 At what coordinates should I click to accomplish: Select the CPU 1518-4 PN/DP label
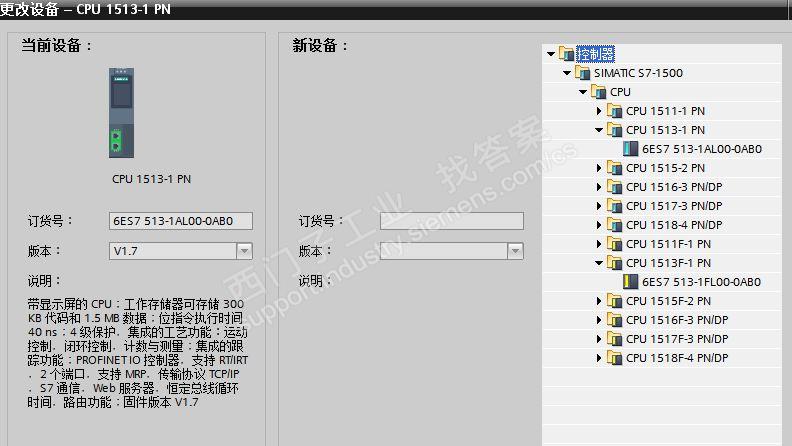tap(674, 225)
